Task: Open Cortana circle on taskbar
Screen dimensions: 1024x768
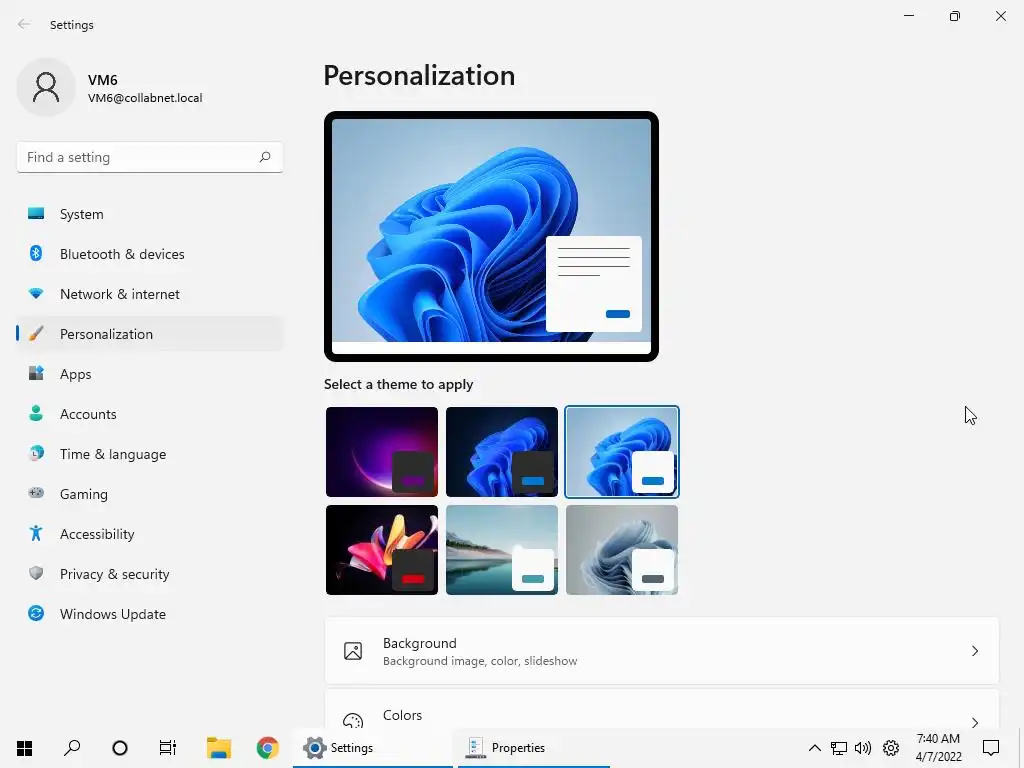Action: tap(120, 748)
